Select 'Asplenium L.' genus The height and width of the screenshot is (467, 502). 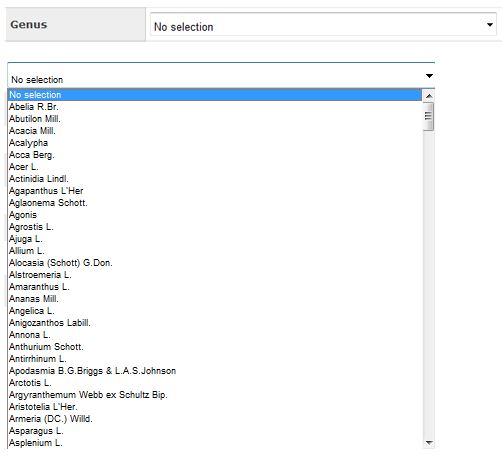click(x=215, y=443)
